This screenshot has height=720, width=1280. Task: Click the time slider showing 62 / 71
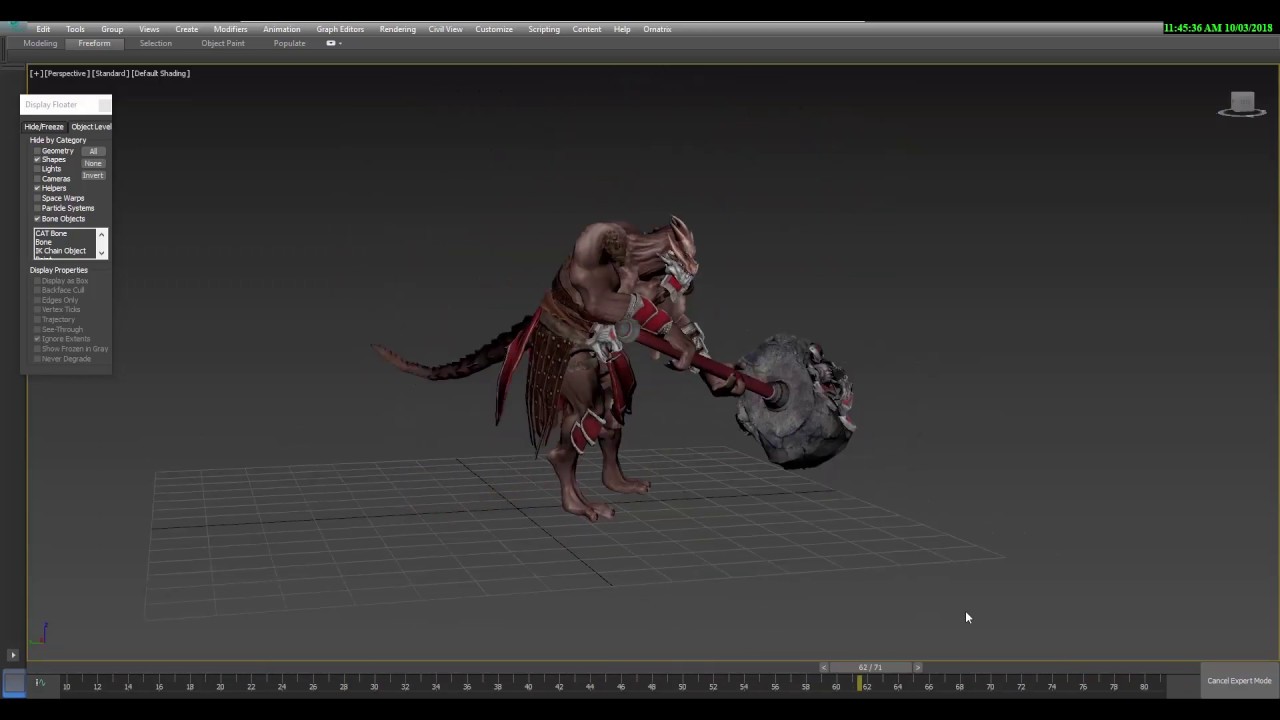pyautogui.click(x=870, y=667)
